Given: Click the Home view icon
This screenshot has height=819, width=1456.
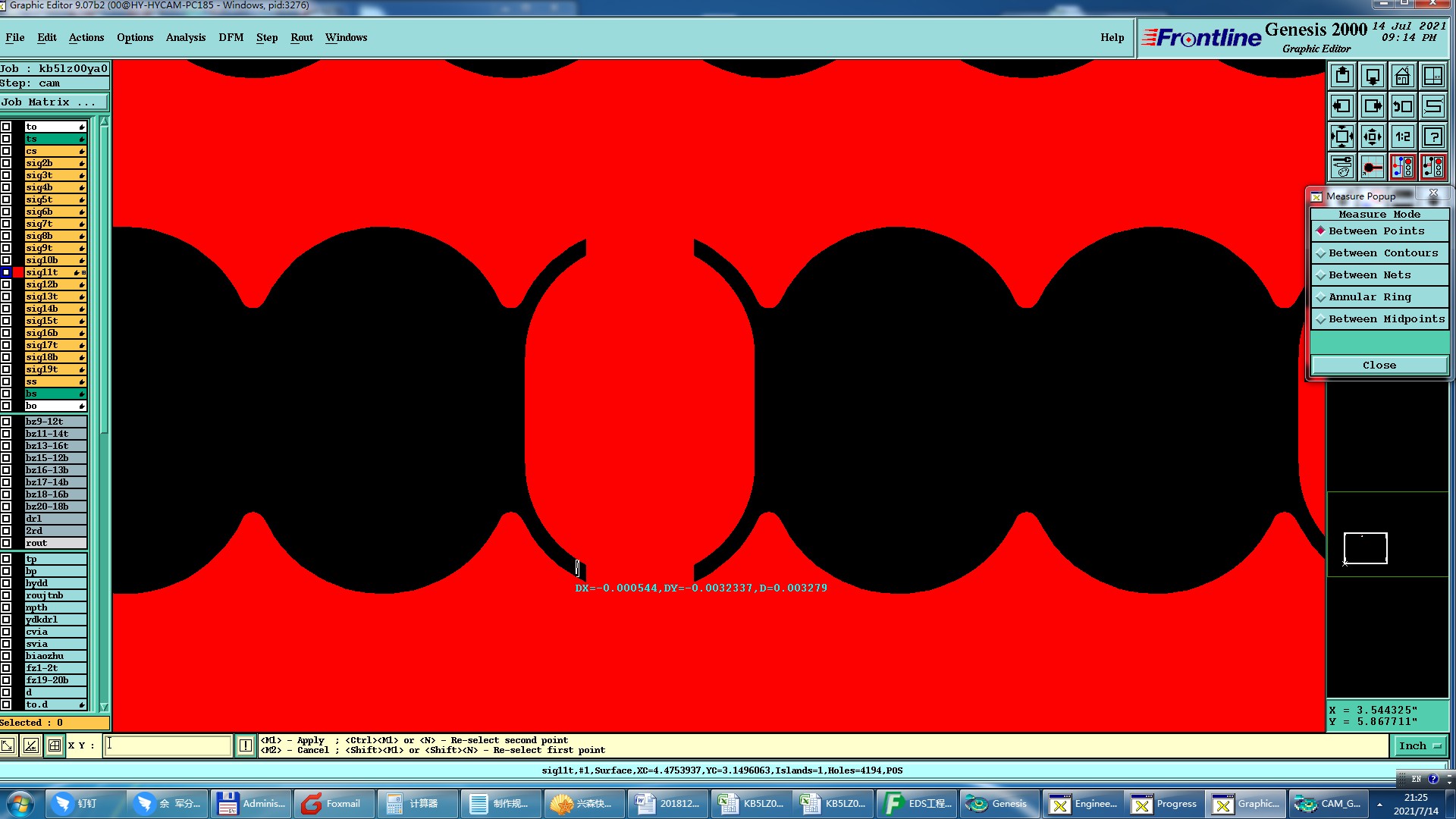Looking at the screenshot, I should coord(1402,77).
